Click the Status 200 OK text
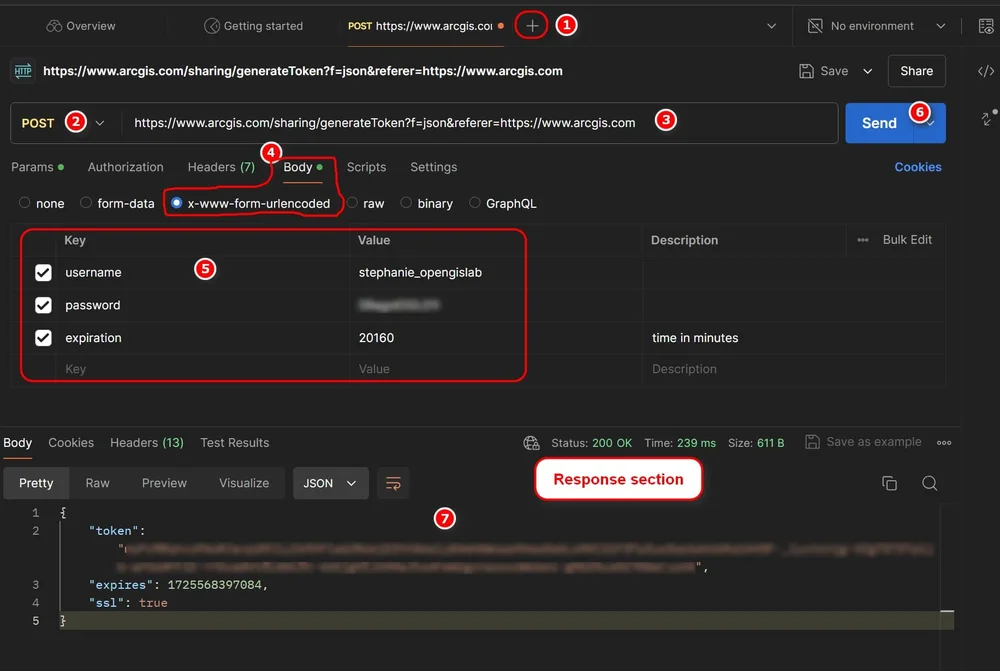The image size is (1000, 671). tap(592, 443)
